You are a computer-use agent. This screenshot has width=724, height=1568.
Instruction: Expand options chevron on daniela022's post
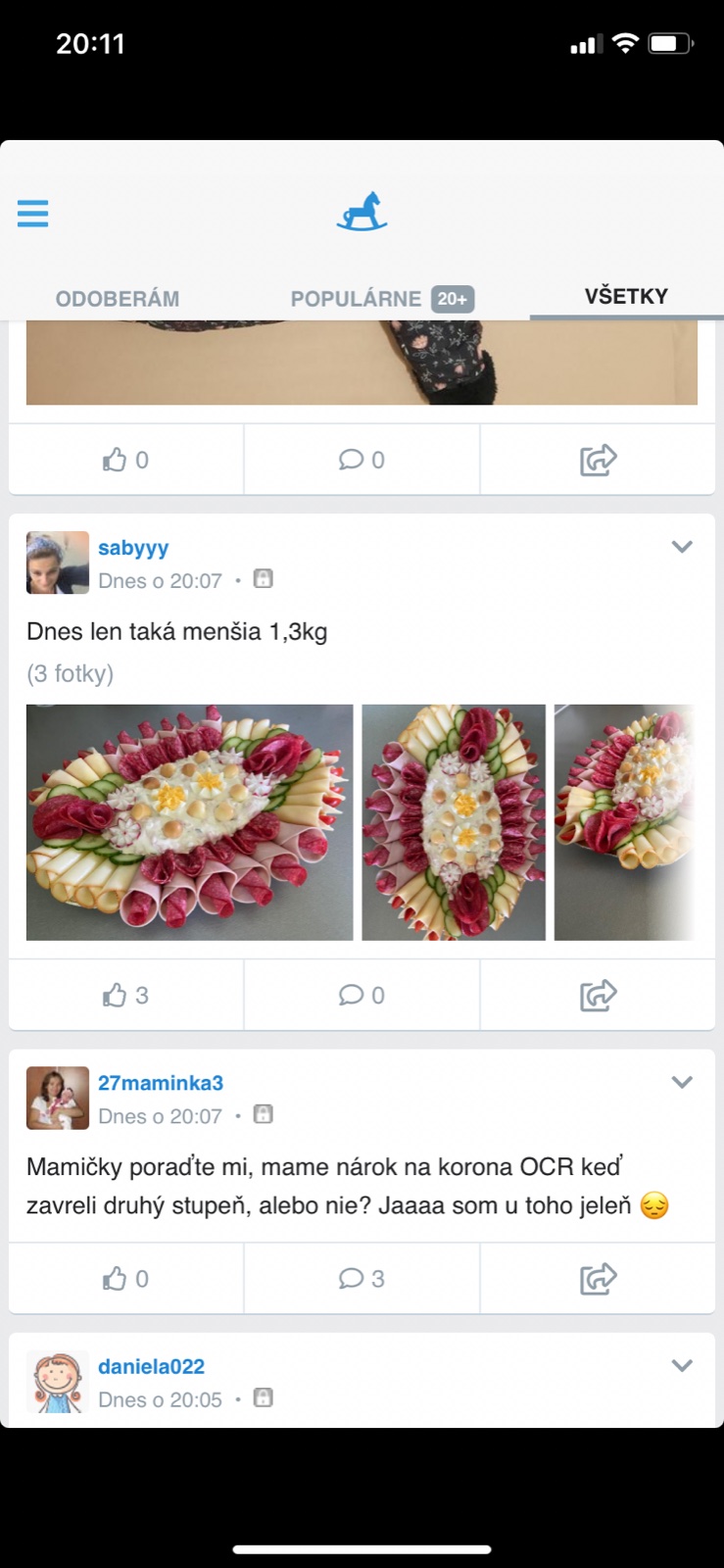(x=682, y=1365)
